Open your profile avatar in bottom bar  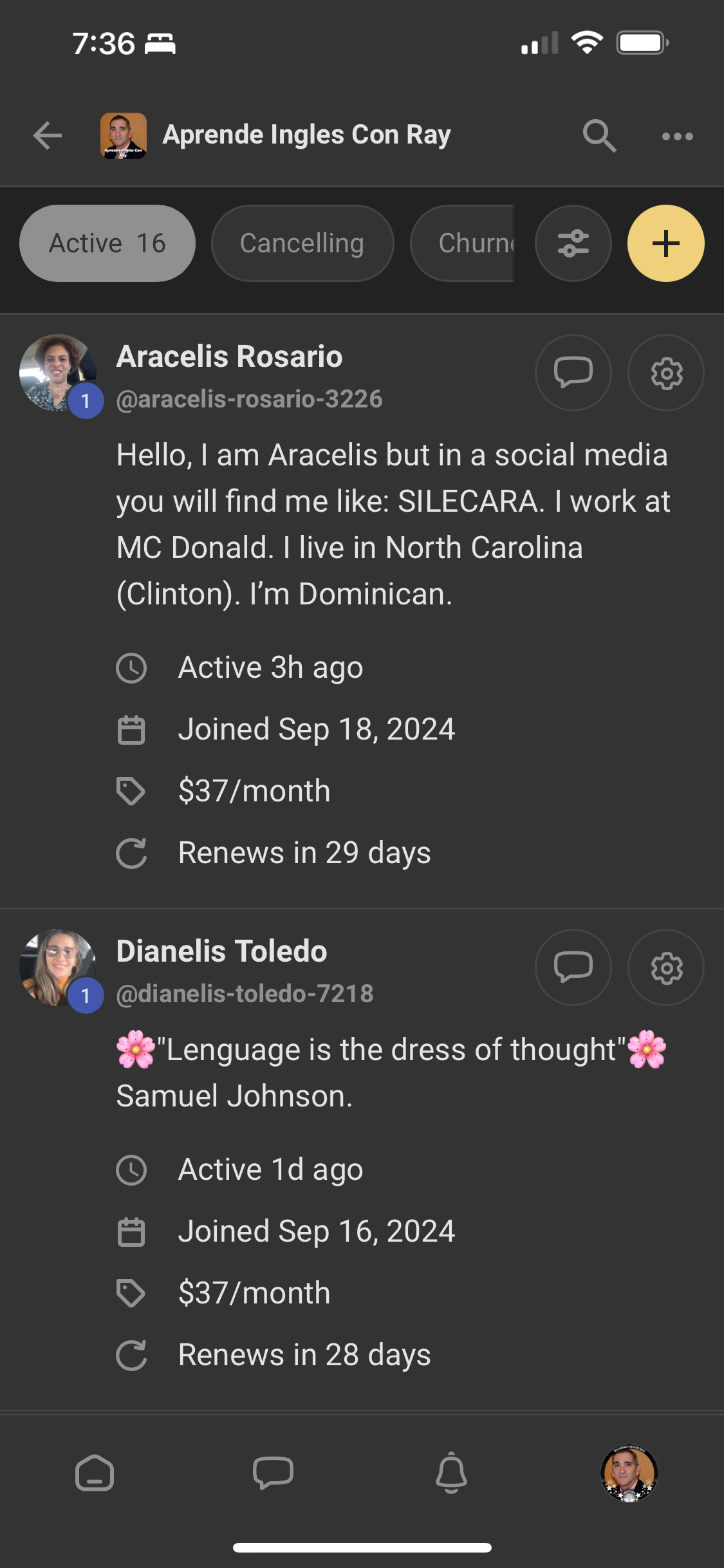point(629,1473)
